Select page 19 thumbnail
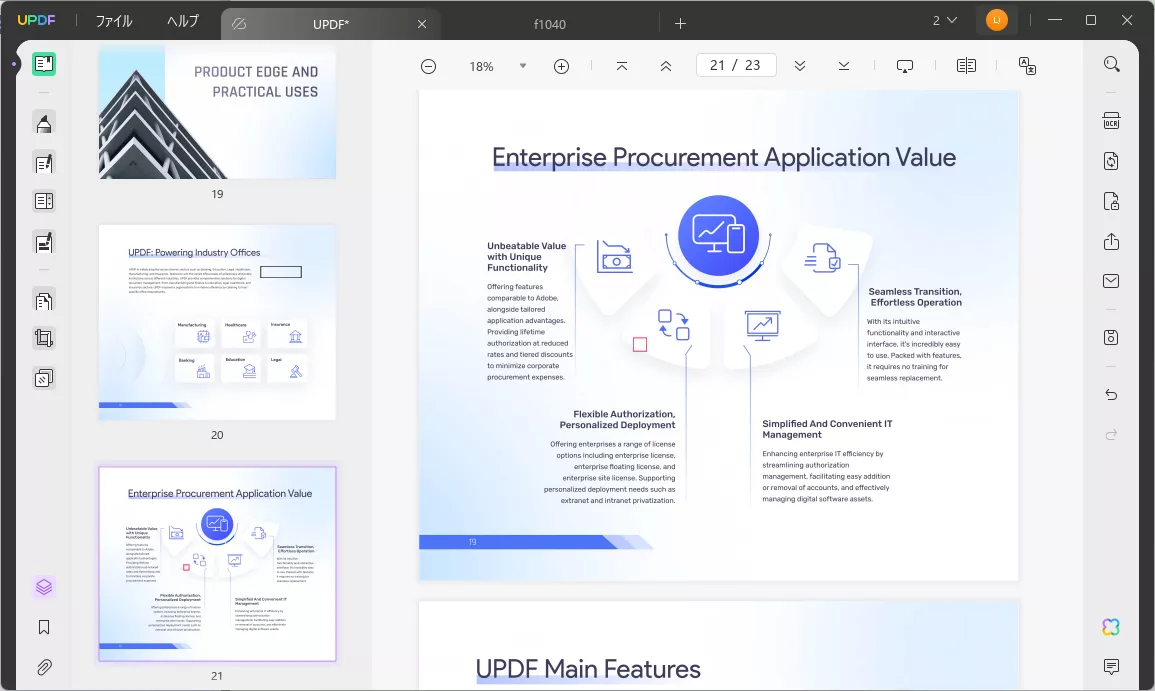The image size is (1155, 691). pyautogui.click(x=217, y=113)
